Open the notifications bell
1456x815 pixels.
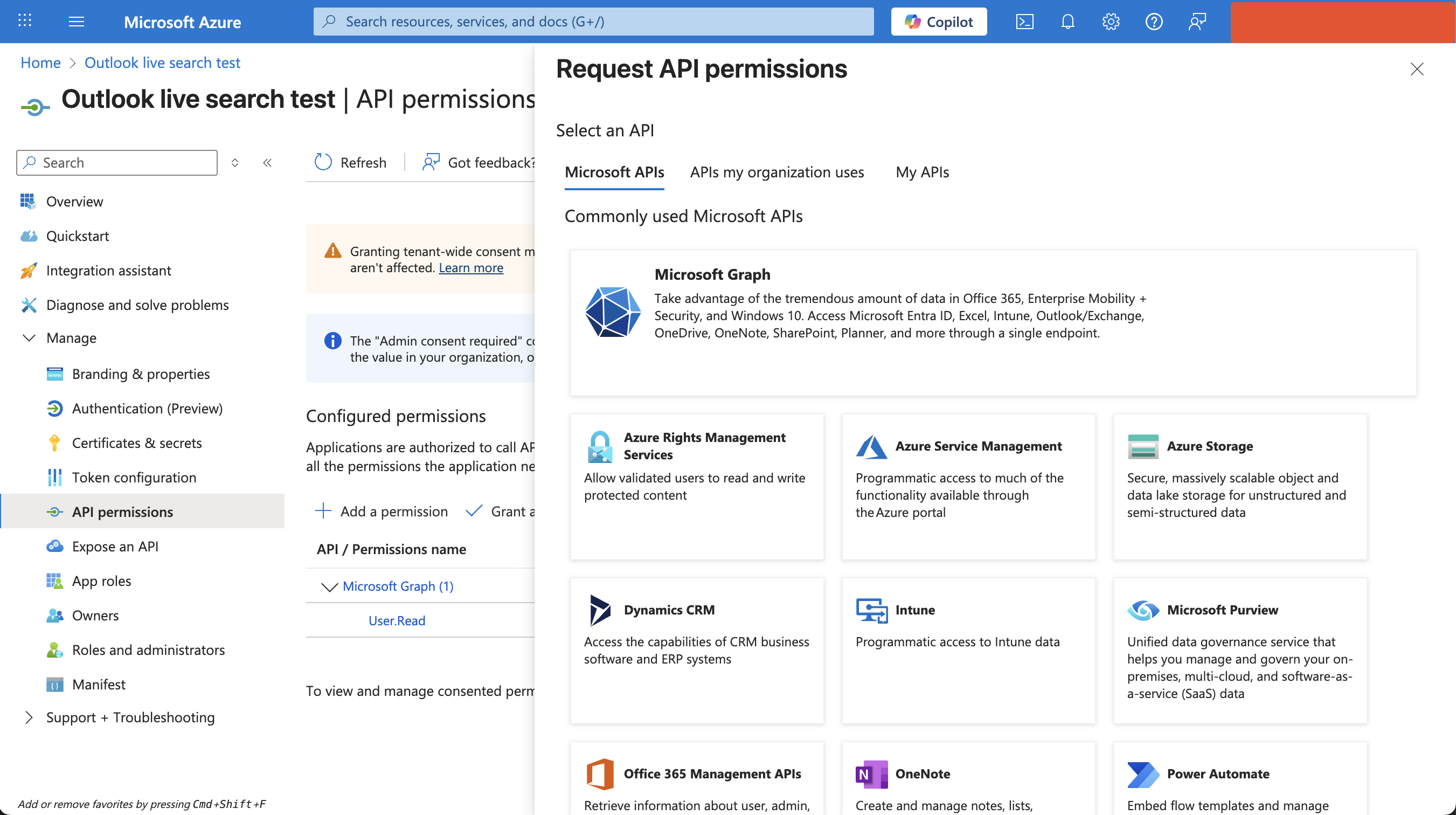[1067, 22]
